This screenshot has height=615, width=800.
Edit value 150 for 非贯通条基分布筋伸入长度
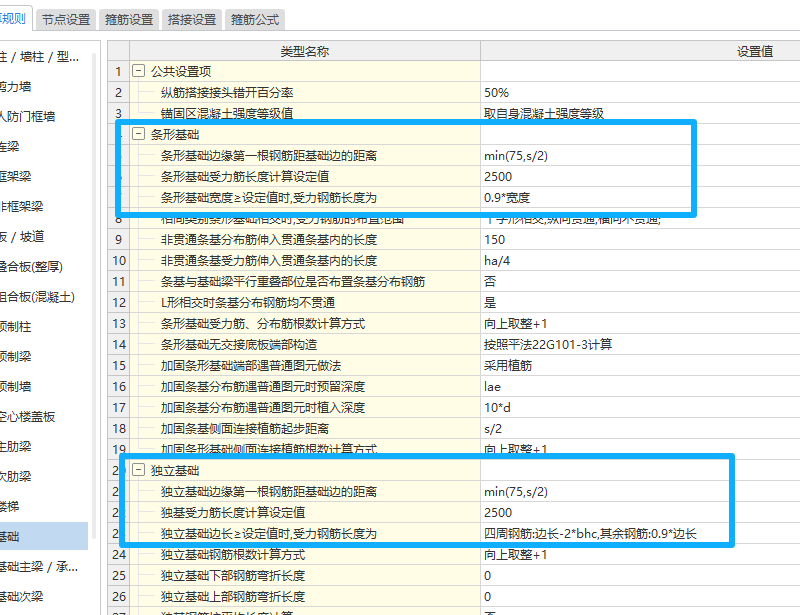[x=640, y=239]
